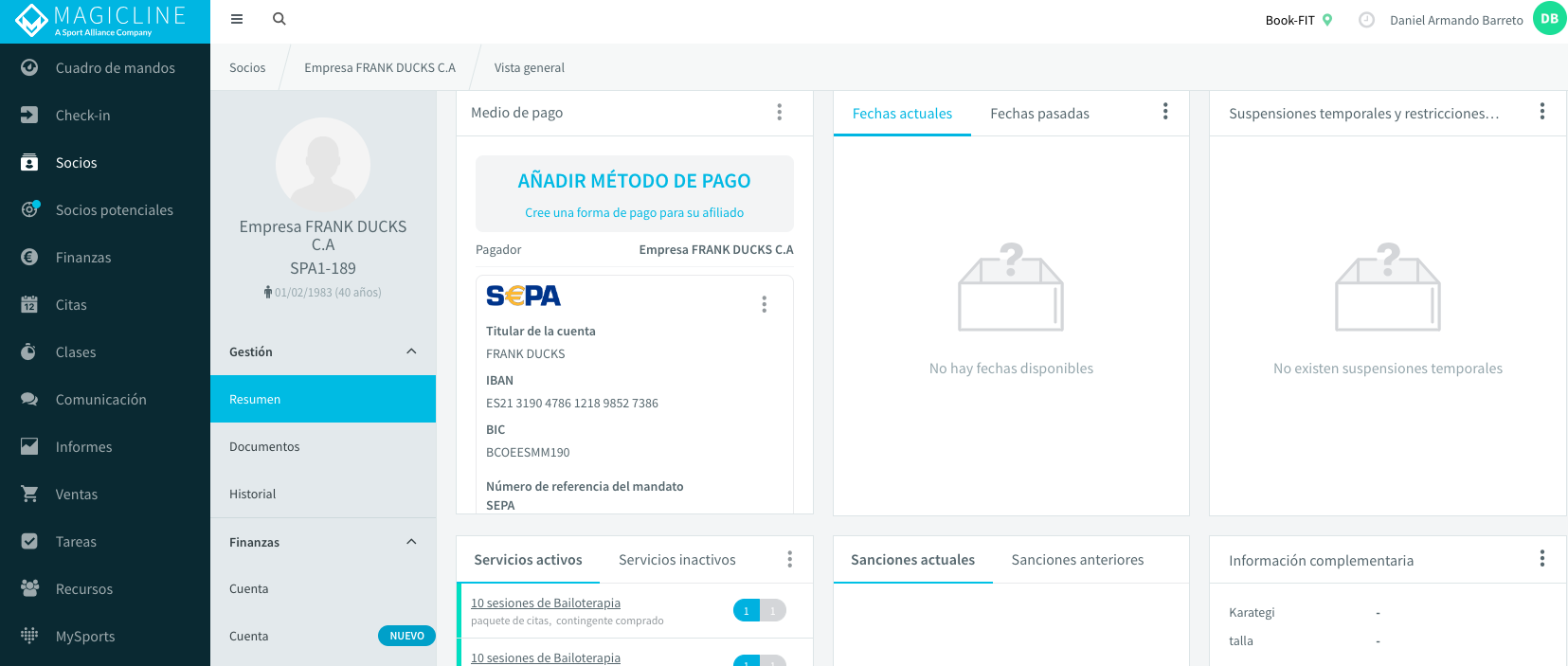1568x666 pixels.
Task: Open Historial in member menu
Action: pyautogui.click(x=323, y=494)
